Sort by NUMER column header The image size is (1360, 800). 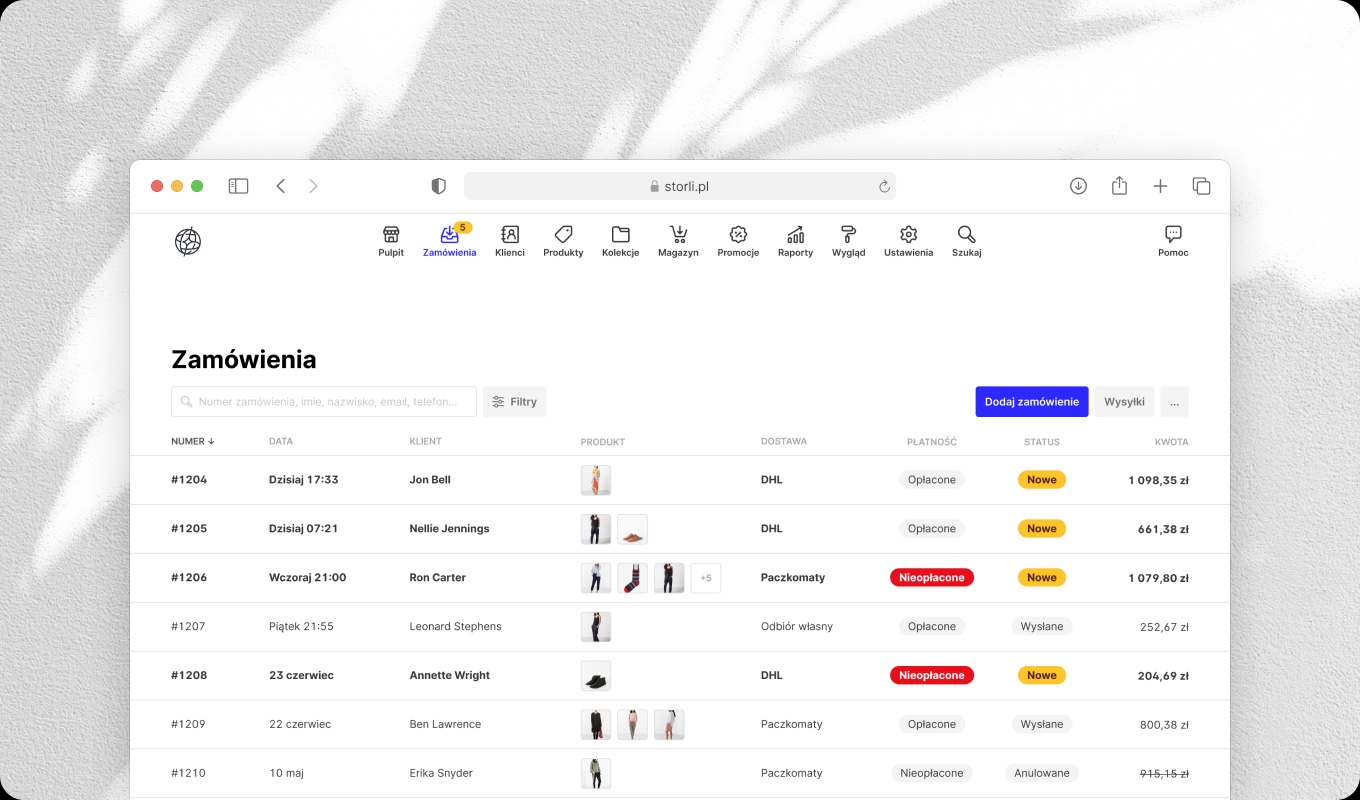tap(193, 441)
